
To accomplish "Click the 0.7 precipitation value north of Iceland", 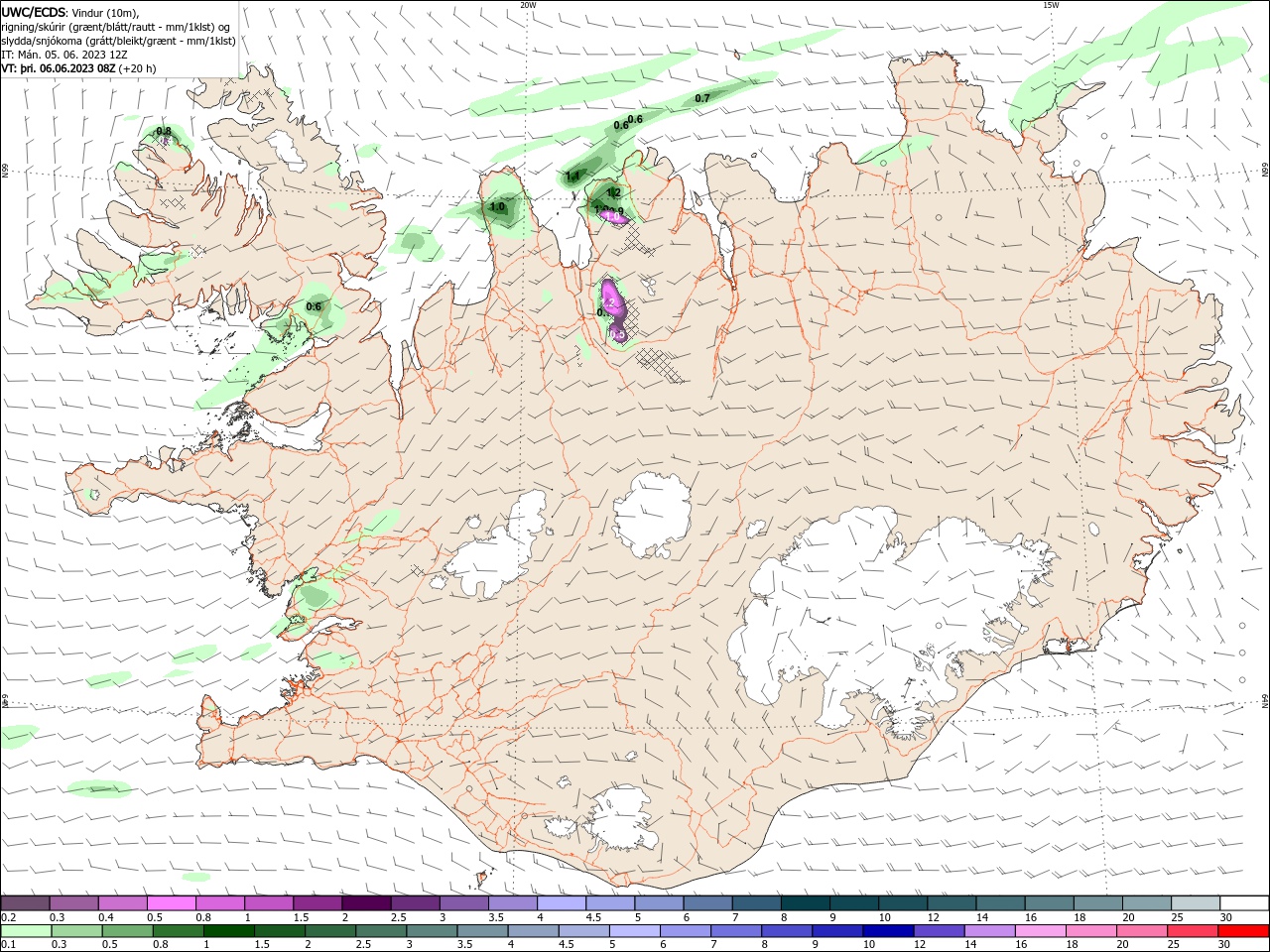I will coord(702,98).
